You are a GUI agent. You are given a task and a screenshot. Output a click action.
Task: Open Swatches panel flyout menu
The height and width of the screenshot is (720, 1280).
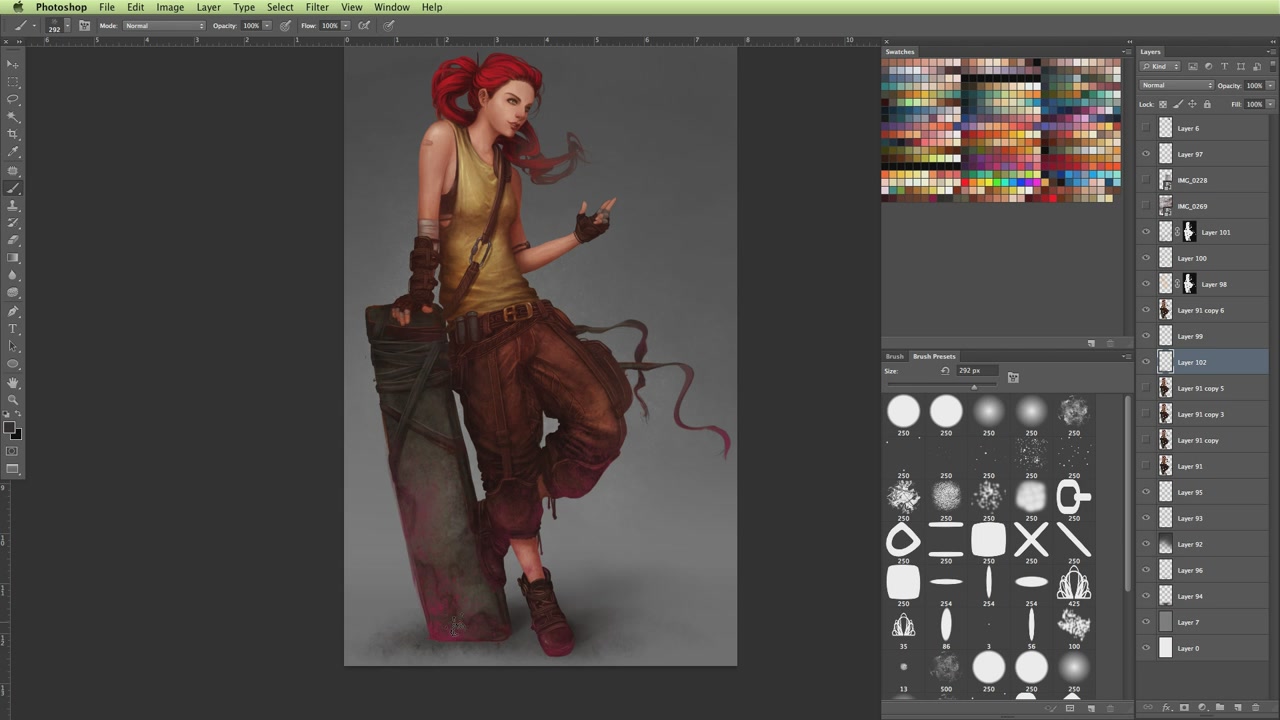1127,52
